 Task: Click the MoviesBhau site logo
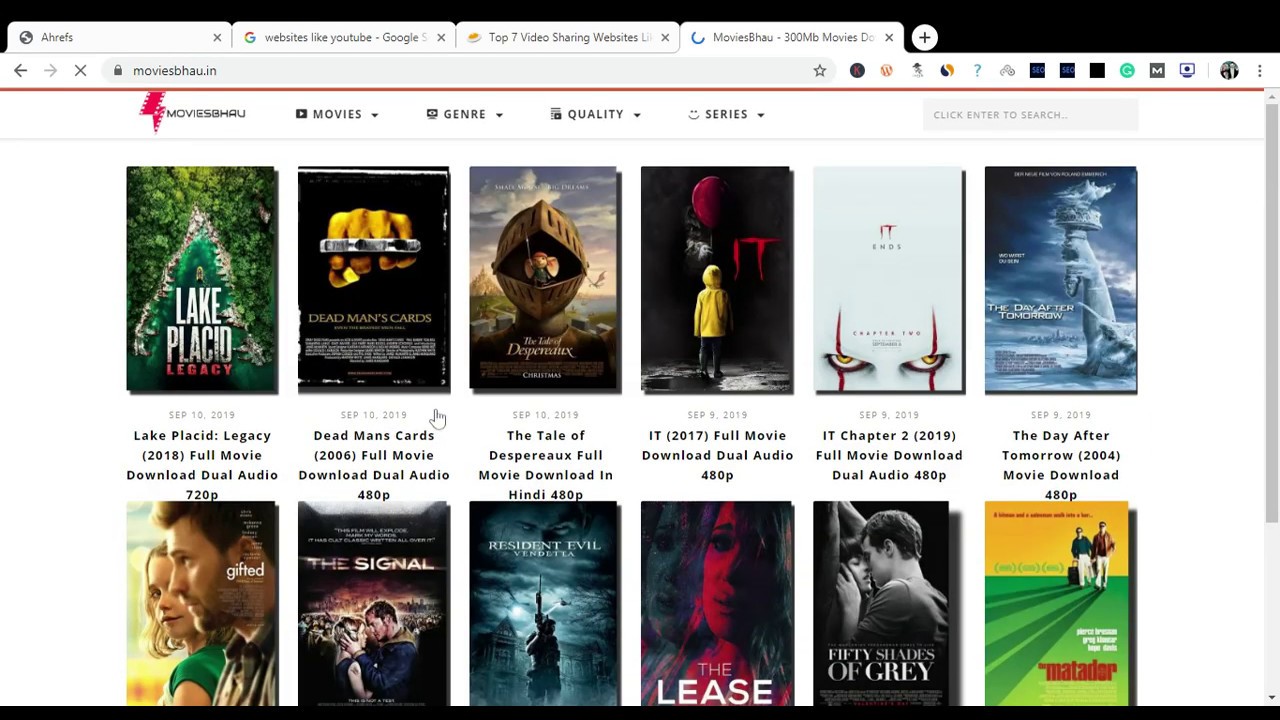click(x=192, y=112)
